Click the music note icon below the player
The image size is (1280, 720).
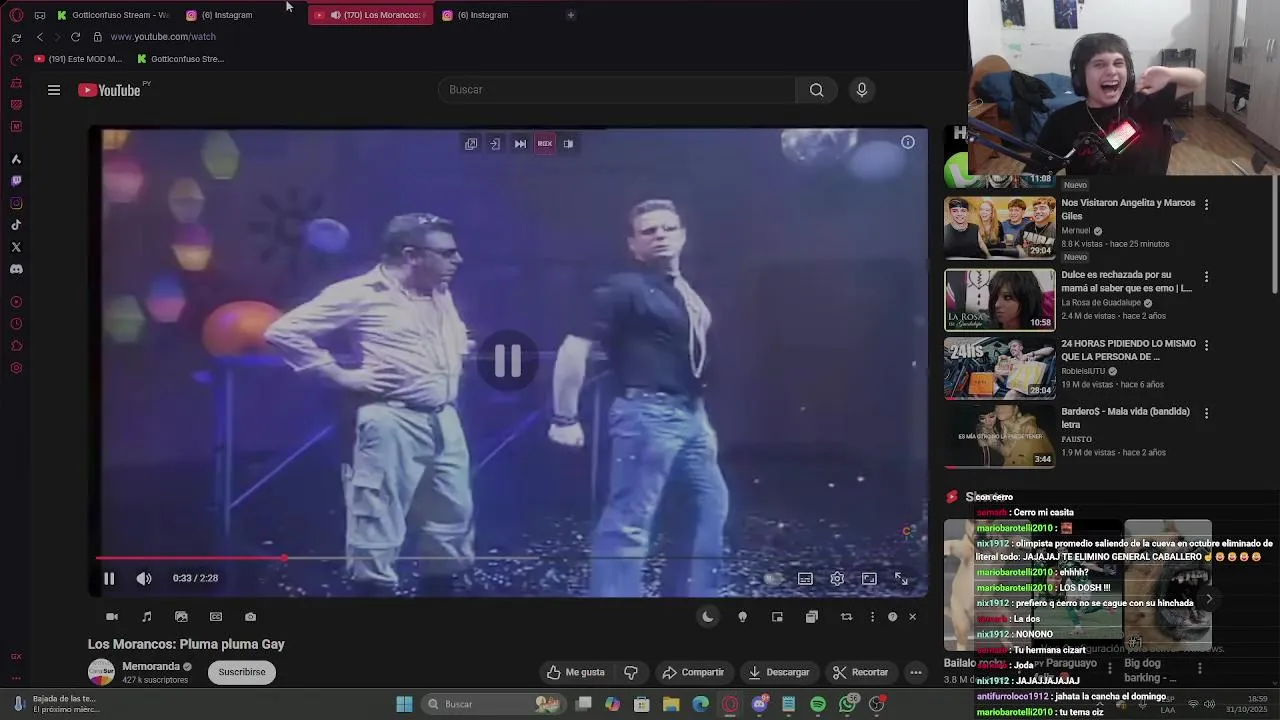pos(147,617)
